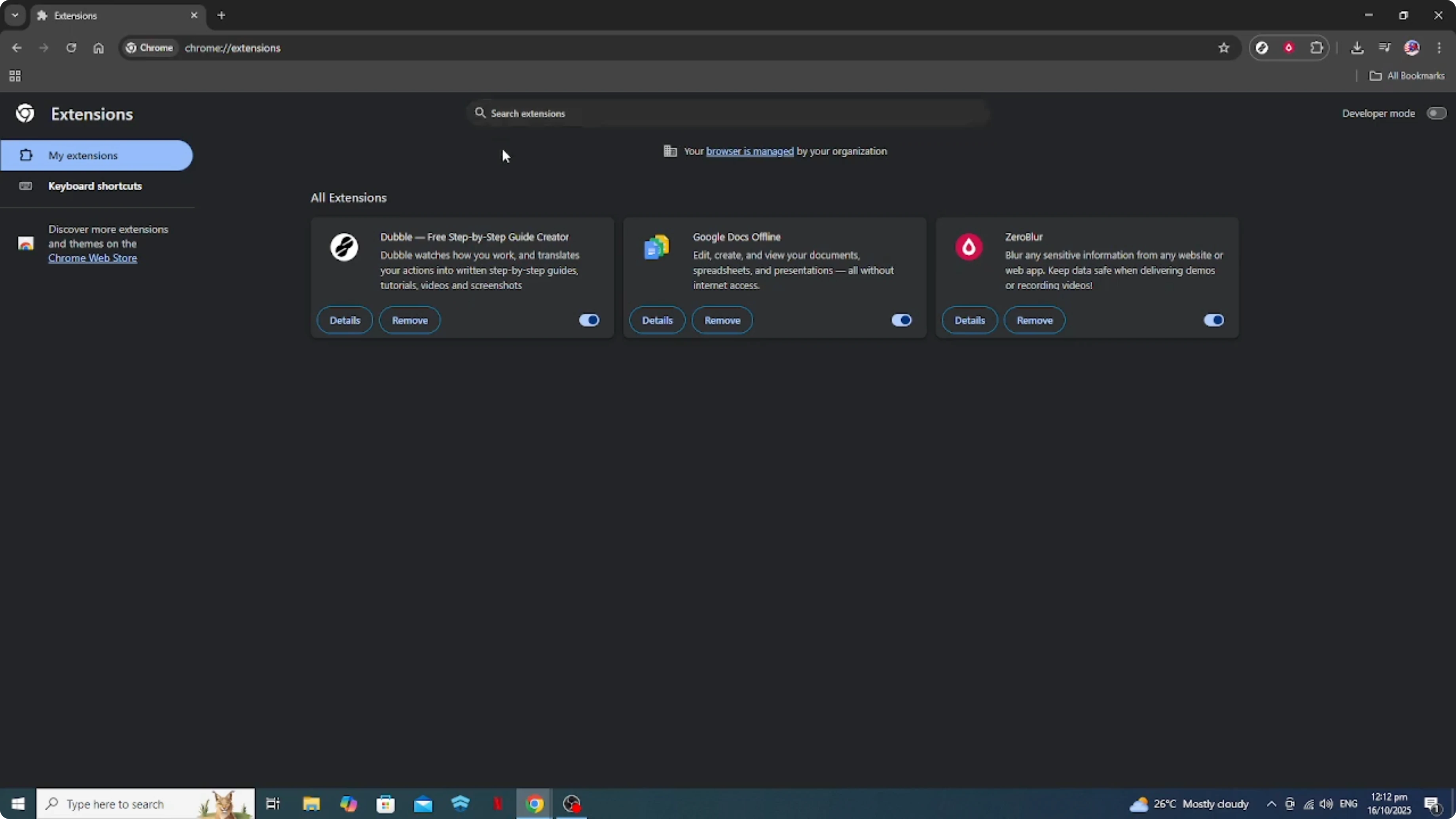Select Keyboard shortcuts in sidebar
Viewport: 1456px width, 819px height.
[96, 186]
